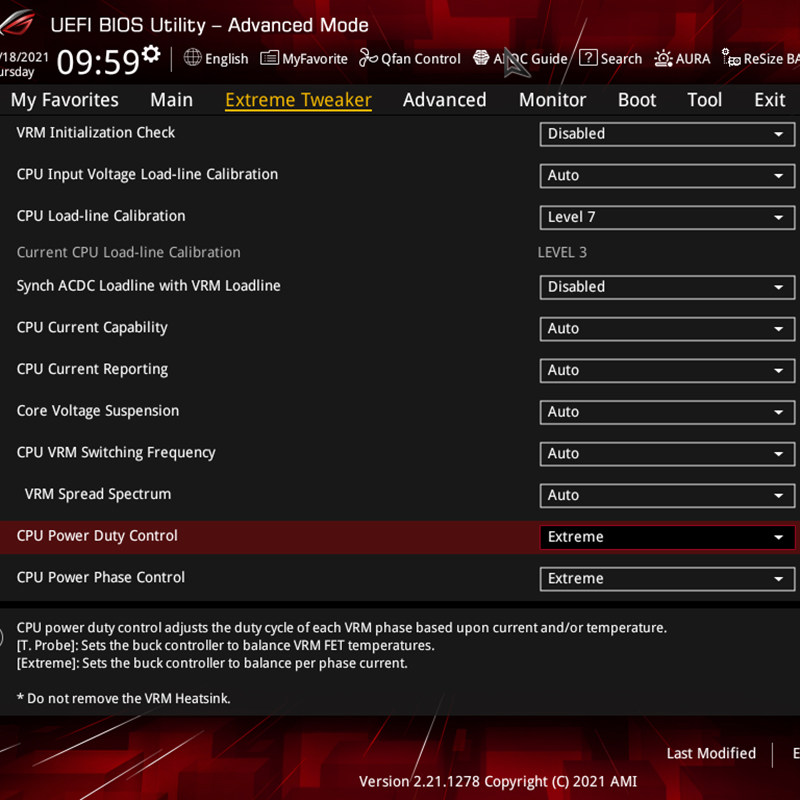Viewport: 800px width, 800px height.
Task: Select VRM Initialization Check label
Action: click(95, 133)
